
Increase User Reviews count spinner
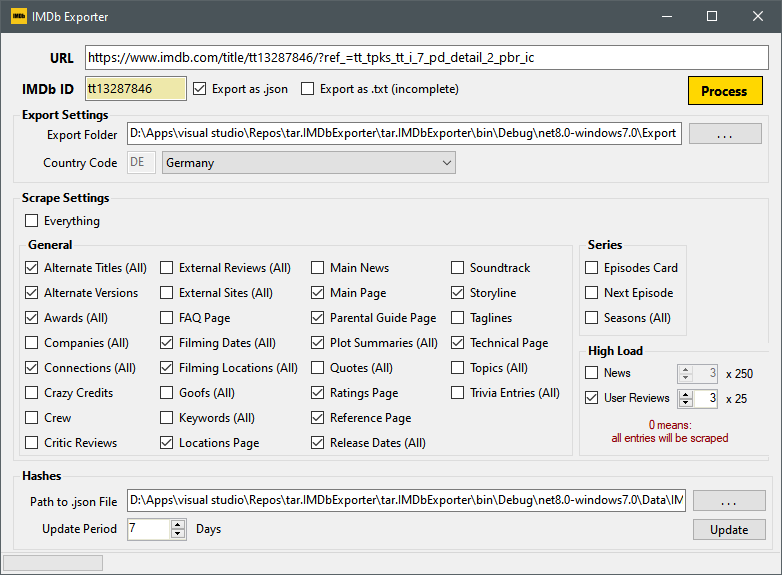[x=685, y=394]
